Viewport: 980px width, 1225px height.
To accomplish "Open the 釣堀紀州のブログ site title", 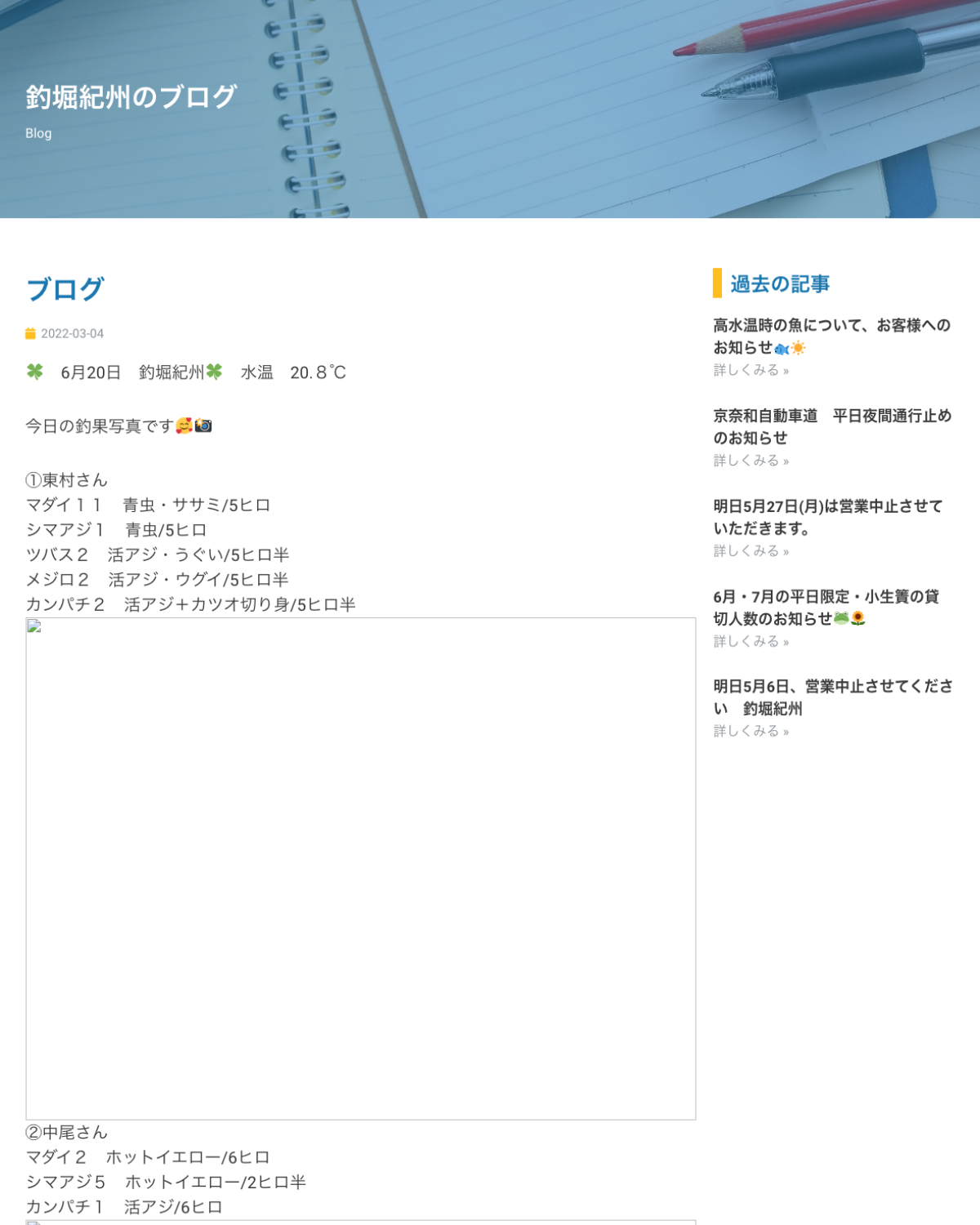I will pos(131,96).
